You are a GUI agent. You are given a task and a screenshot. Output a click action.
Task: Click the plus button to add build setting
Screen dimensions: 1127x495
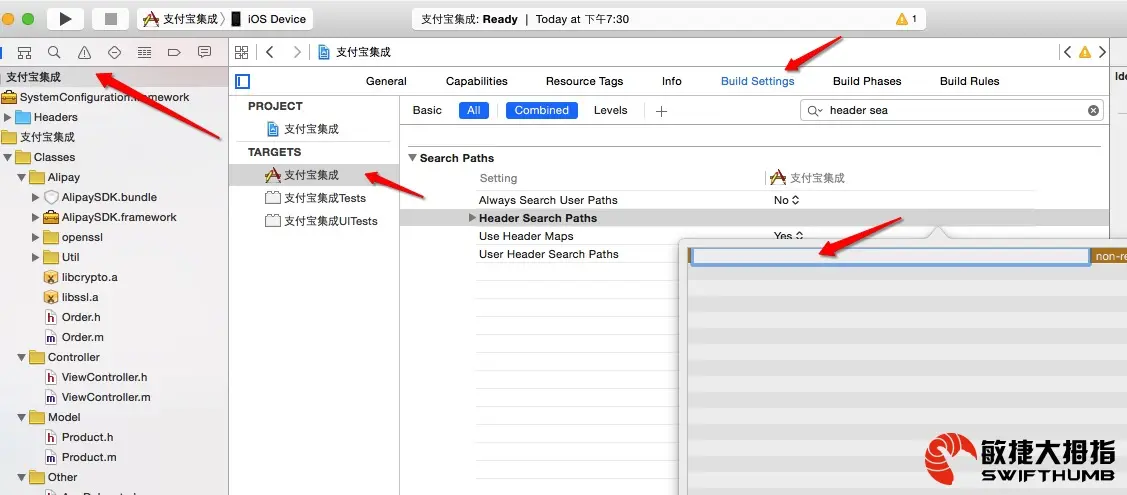tap(661, 111)
